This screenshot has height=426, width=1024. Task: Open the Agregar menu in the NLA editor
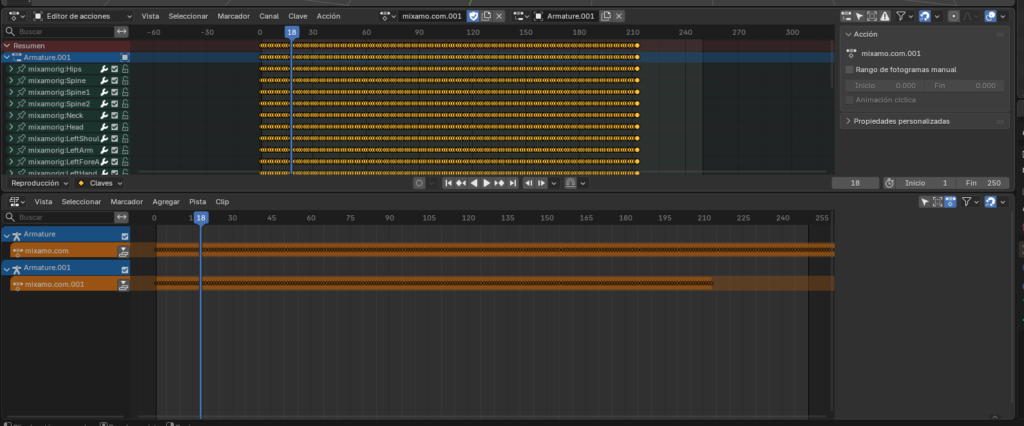pos(166,201)
